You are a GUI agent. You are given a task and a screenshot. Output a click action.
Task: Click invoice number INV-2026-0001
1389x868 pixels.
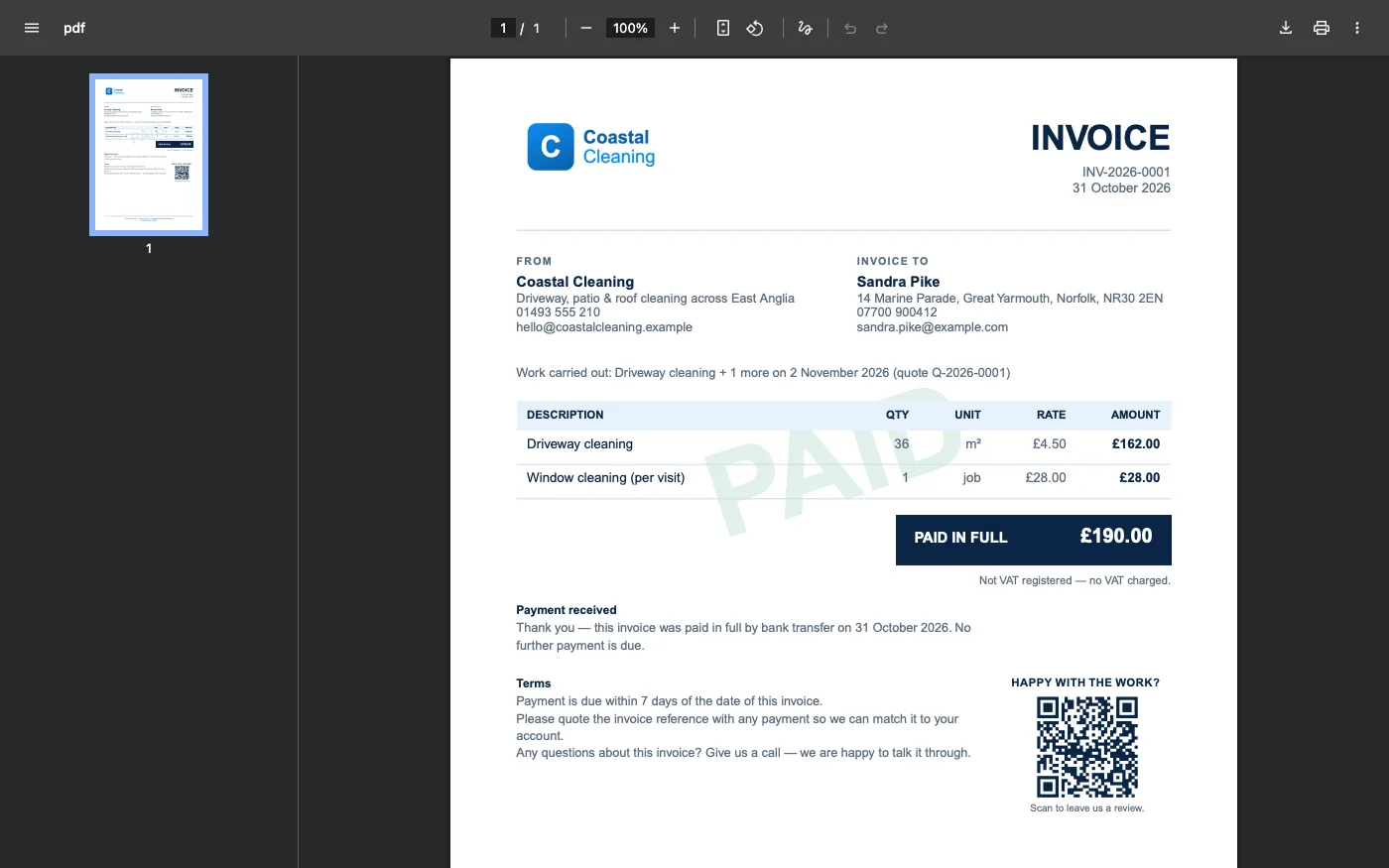[x=1126, y=172]
